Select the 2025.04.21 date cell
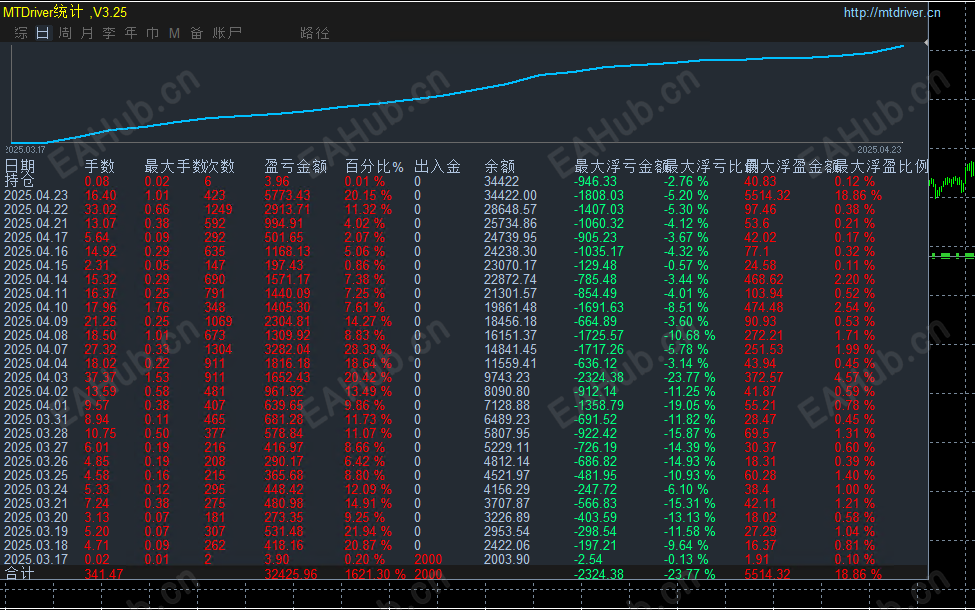The height and width of the screenshot is (610, 975). click(36, 223)
